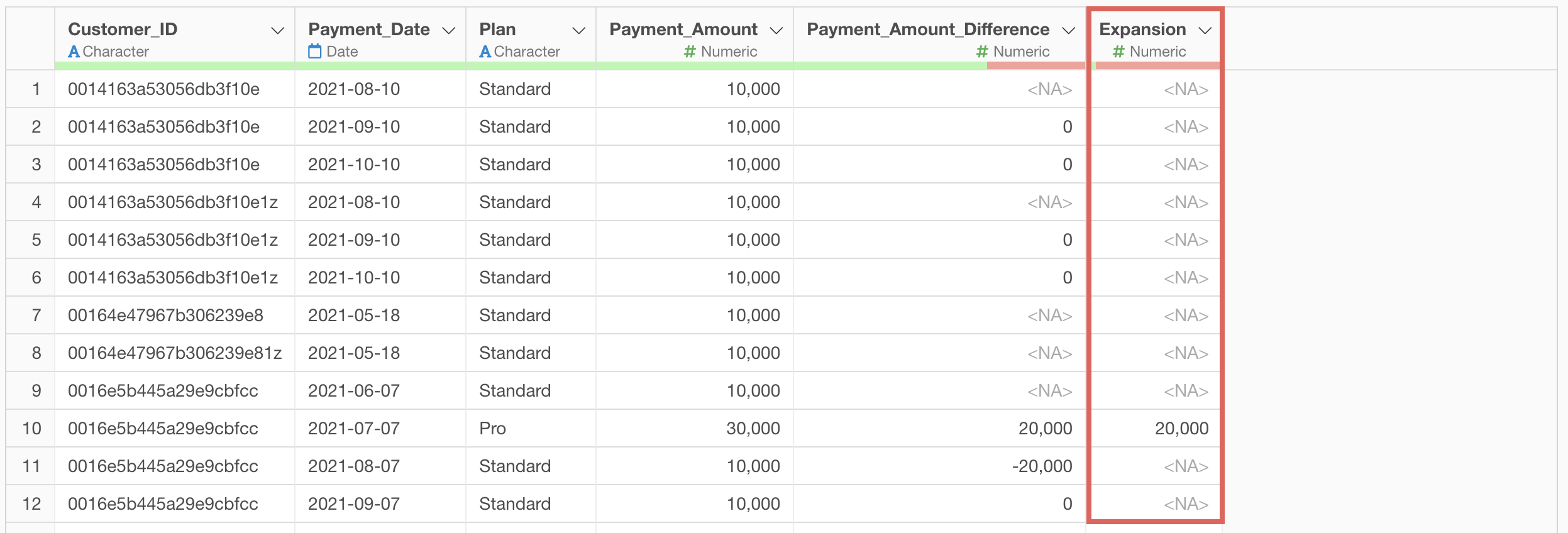Open the Payment_Amount column dropdown chevron
Viewport: 1568px width, 533px height.
click(x=776, y=30)
